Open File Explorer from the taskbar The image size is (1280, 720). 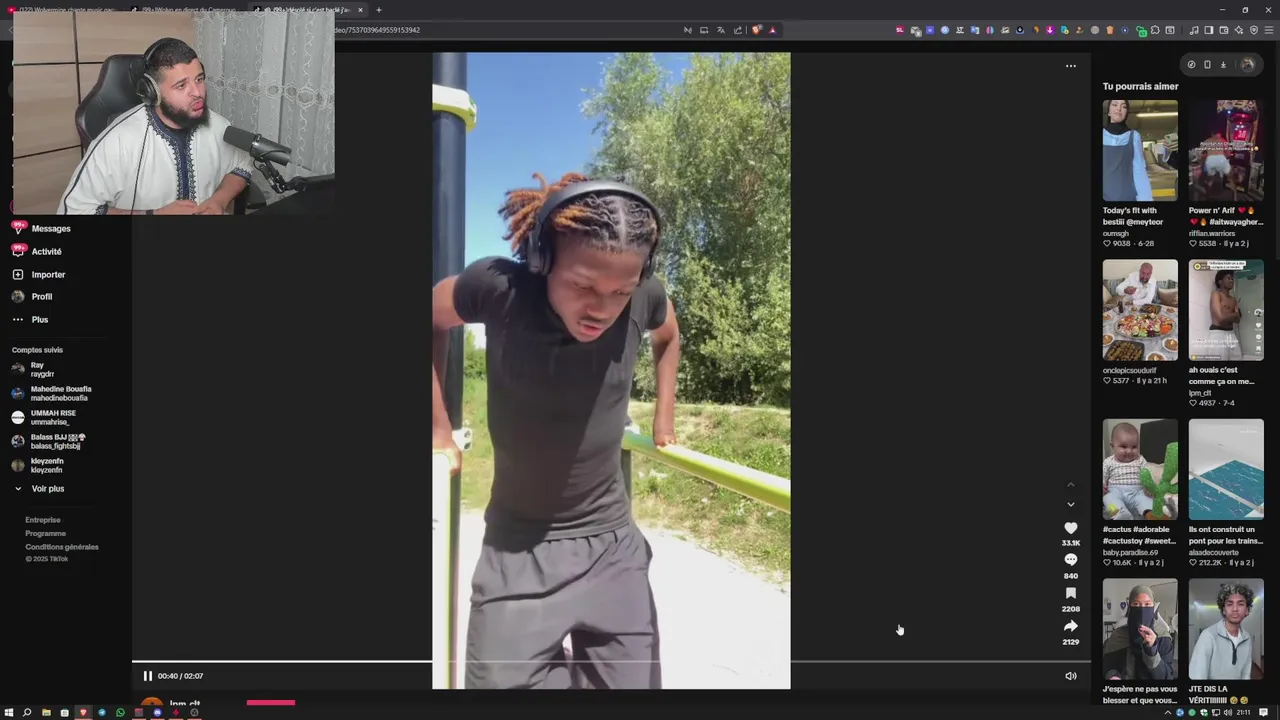click(46, 712)
